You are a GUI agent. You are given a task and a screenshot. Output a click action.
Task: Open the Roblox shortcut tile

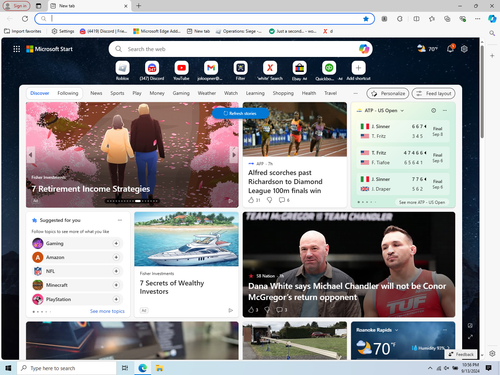[122, 68]
